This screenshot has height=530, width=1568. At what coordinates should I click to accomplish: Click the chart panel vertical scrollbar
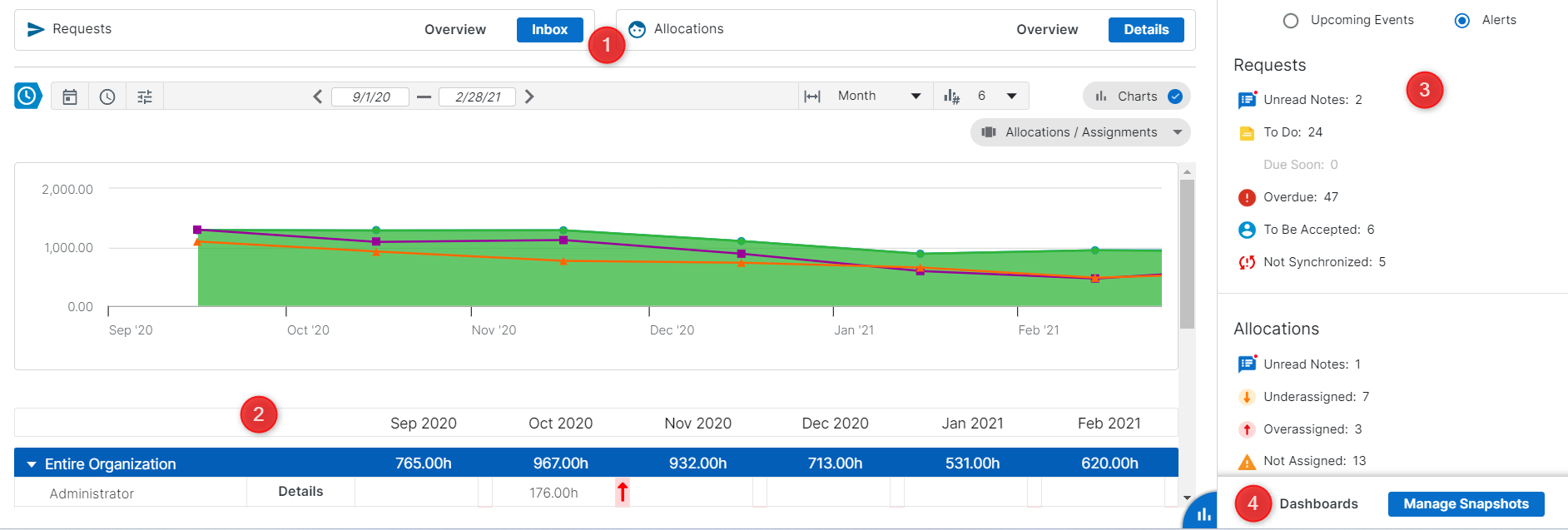coord(1188,254)
